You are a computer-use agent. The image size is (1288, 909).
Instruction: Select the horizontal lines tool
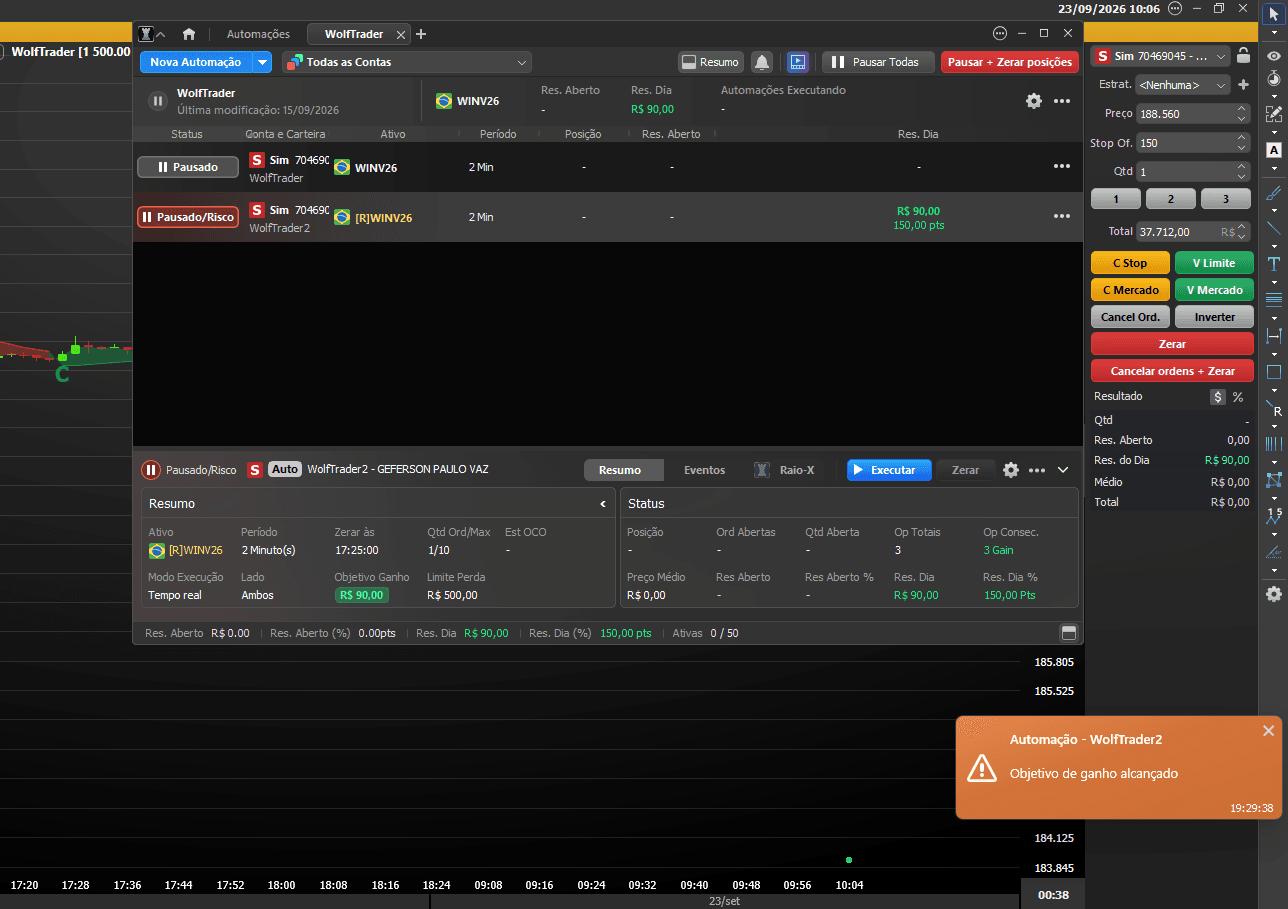coord(1274,299)
